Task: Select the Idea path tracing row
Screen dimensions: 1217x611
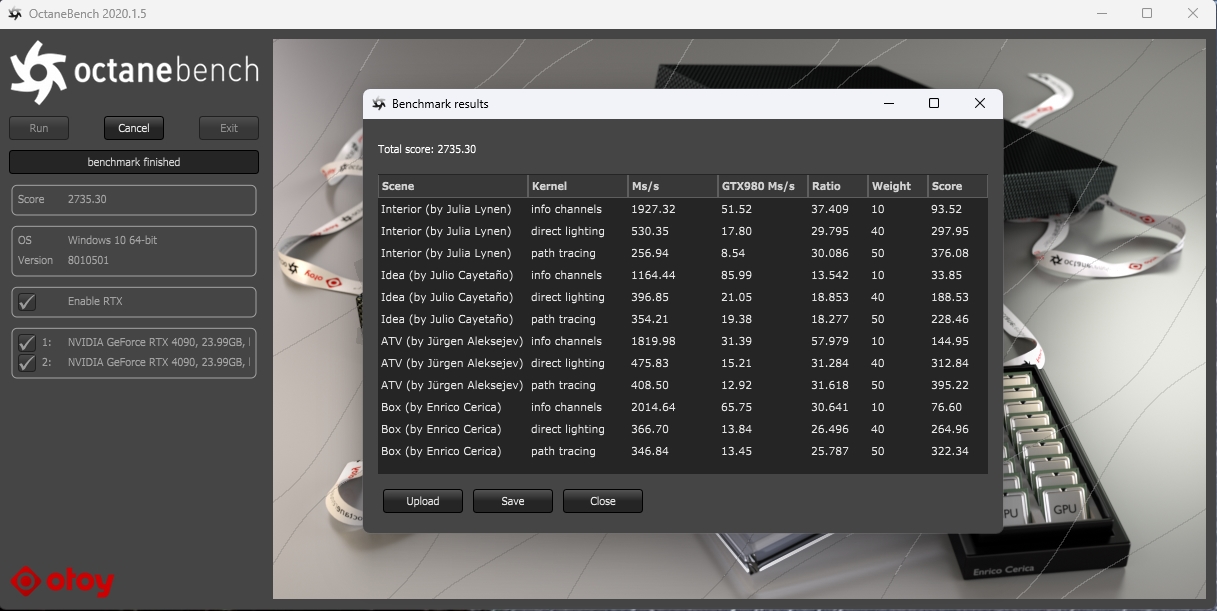Action: pos(683,319)
